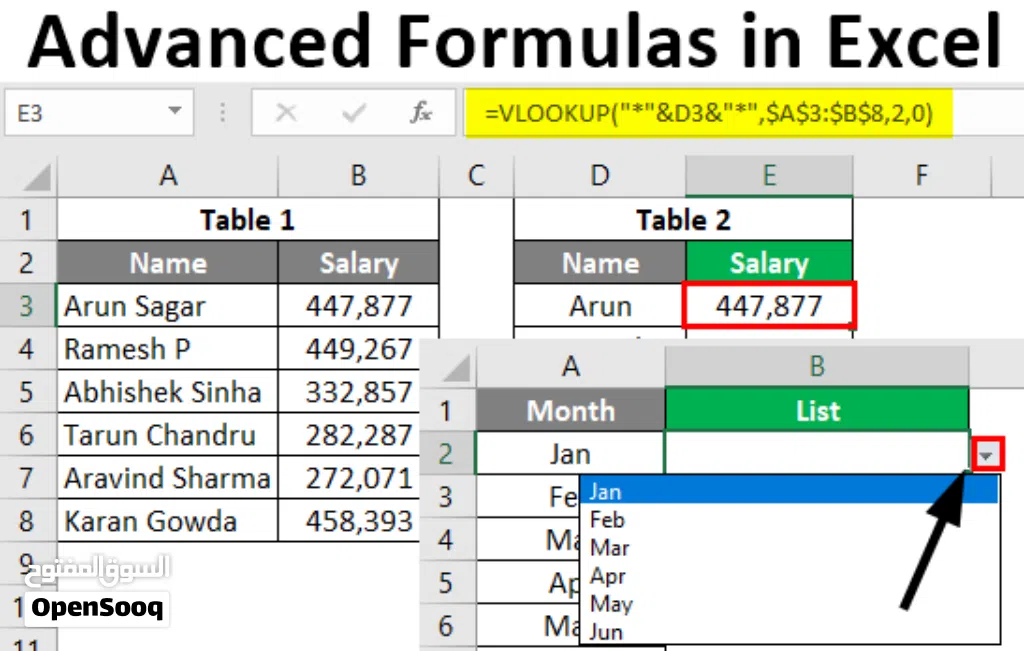Click the formula bar options dots handle
This screenshot has width=1024, height=651.
(223, 113)
